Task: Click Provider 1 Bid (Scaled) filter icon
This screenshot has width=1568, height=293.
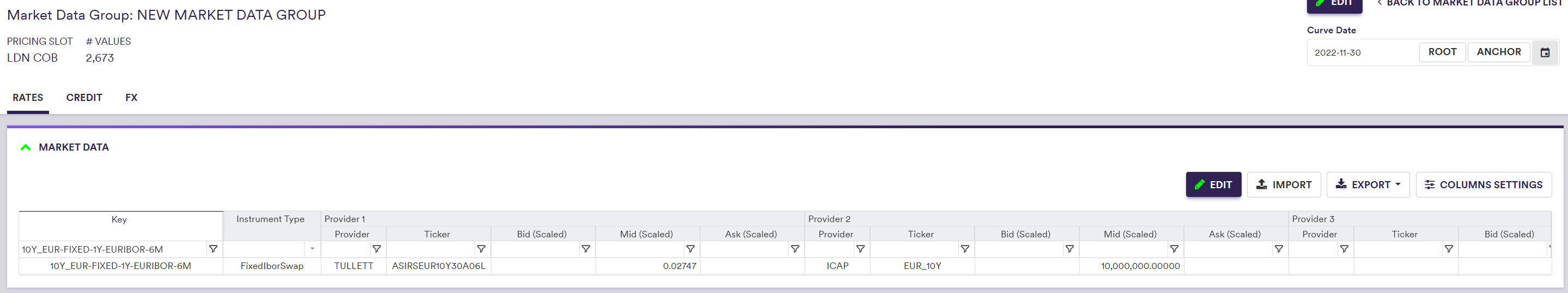Action: [586, 249]
